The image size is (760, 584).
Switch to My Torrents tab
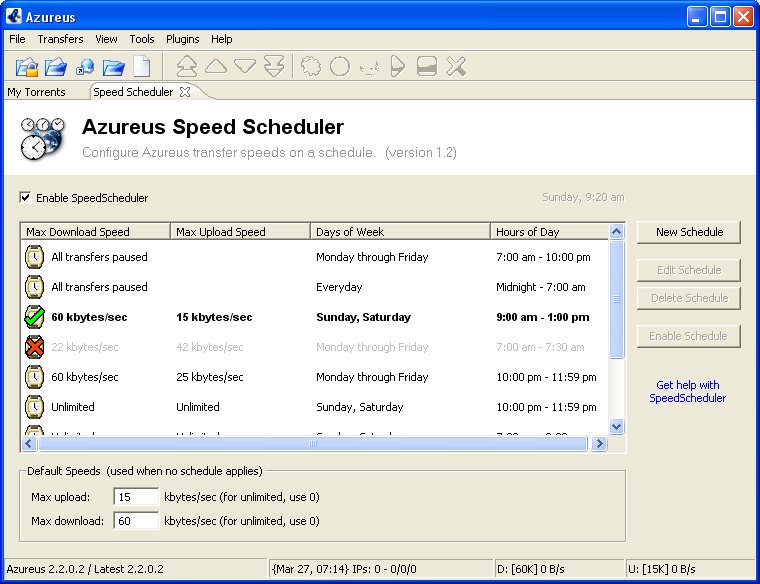(x=36, y=92)
